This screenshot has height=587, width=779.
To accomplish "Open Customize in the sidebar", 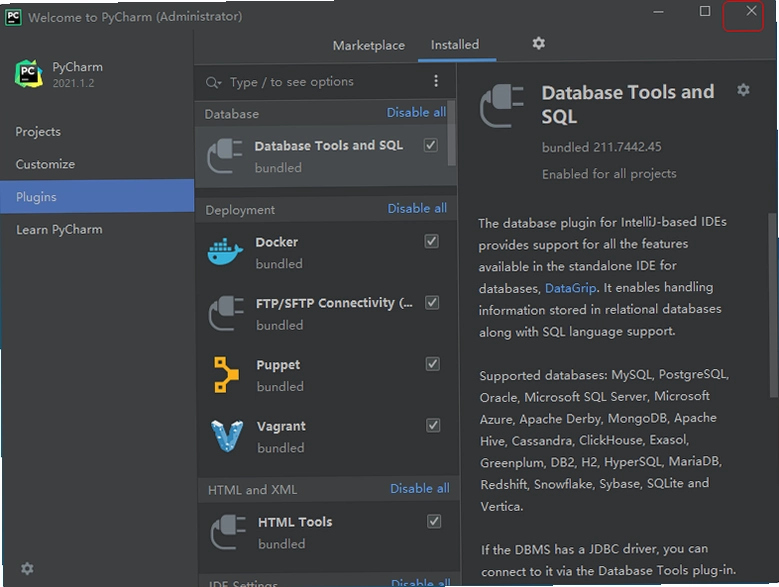I will [x=45, y=164].
